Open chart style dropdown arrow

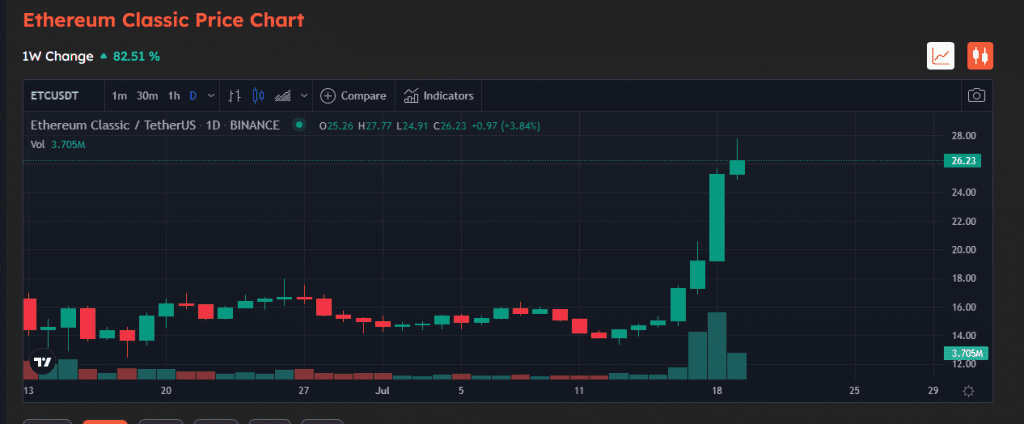304,96
